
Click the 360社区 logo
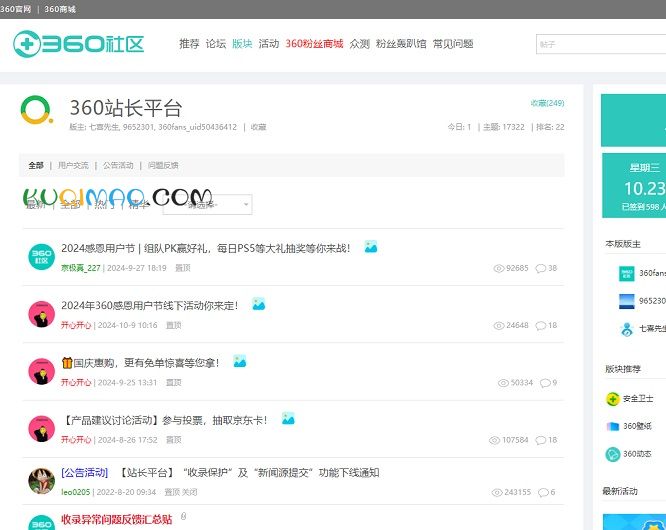pos(79,44)
